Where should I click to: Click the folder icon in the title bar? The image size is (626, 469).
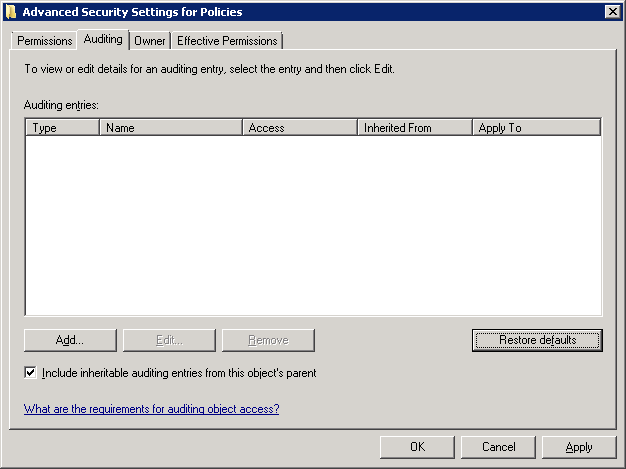pyautogui.click(x=11, y=12)
